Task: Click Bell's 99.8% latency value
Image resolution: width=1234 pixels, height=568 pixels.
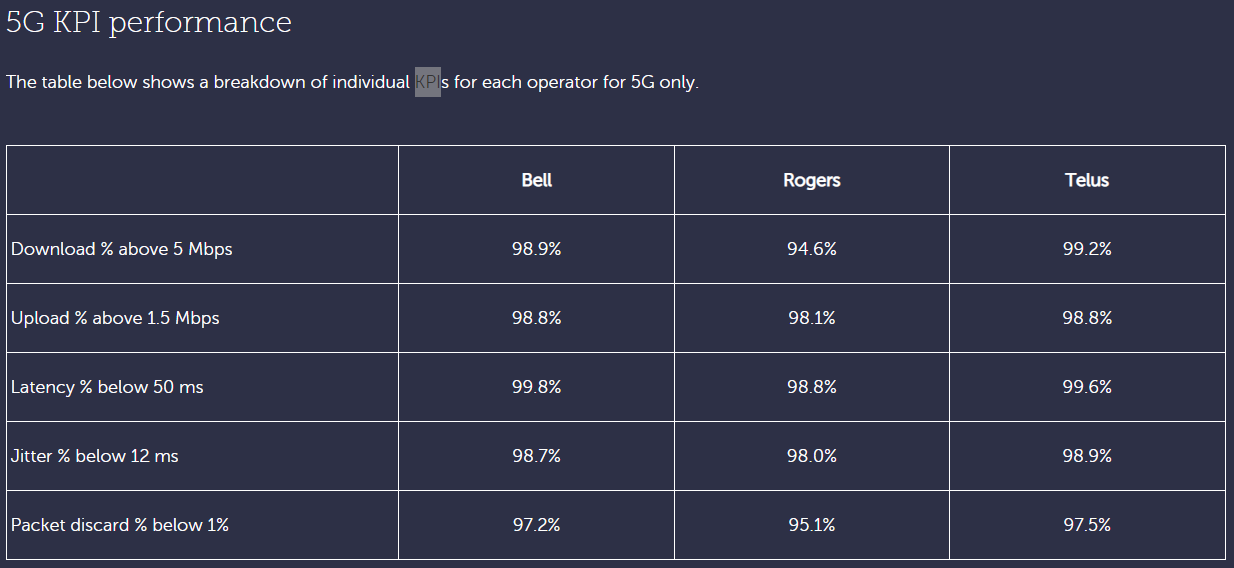Action: 536,387
